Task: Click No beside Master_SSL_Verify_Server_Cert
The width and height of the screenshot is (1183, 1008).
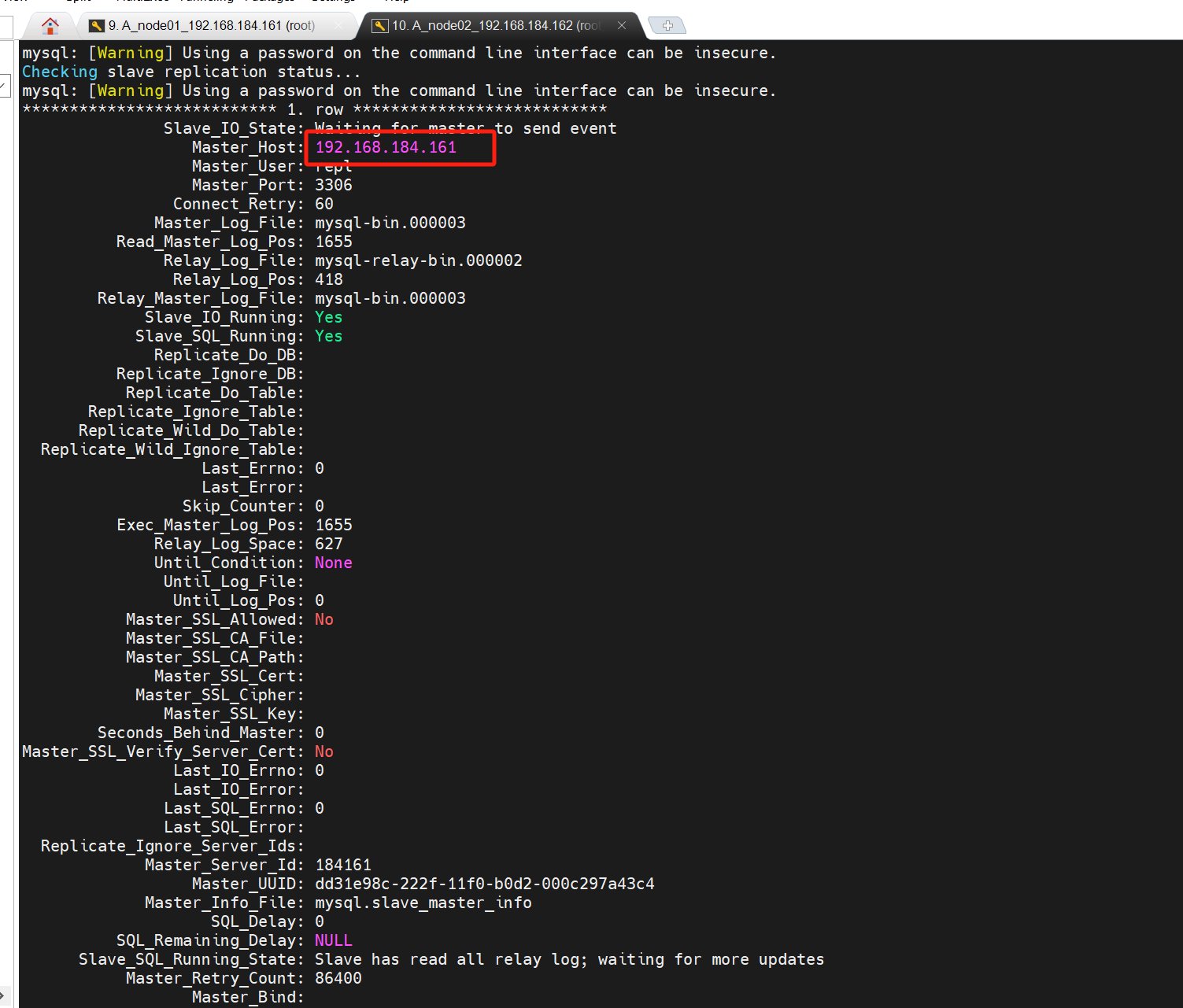Action: pos(324,751)
